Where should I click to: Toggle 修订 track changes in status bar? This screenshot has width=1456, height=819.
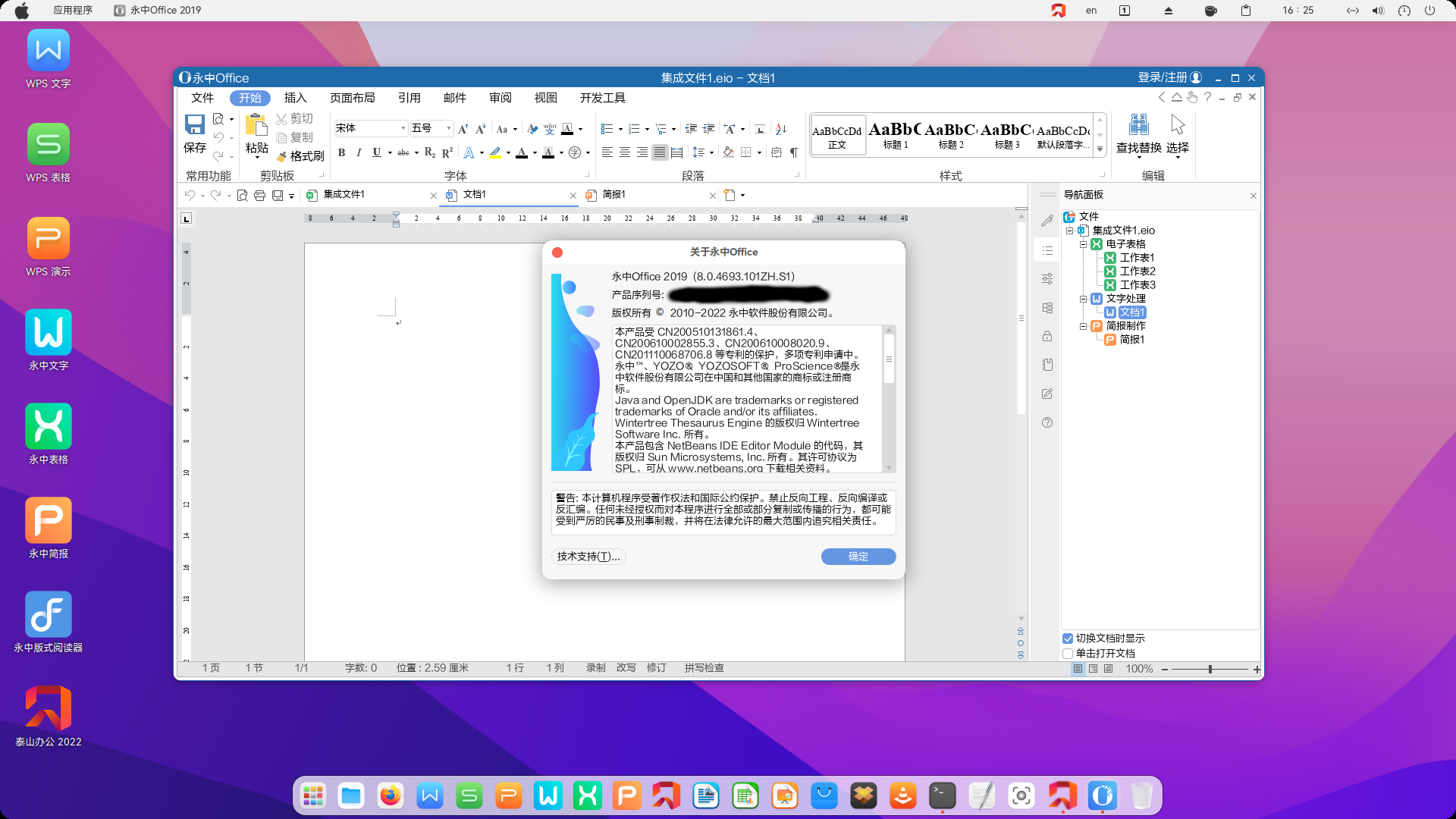[x=657, y=668]
